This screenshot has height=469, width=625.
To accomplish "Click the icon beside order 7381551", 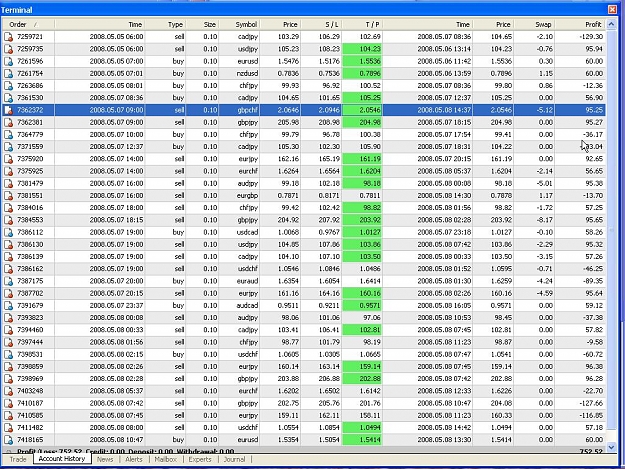I will (9, 196).
